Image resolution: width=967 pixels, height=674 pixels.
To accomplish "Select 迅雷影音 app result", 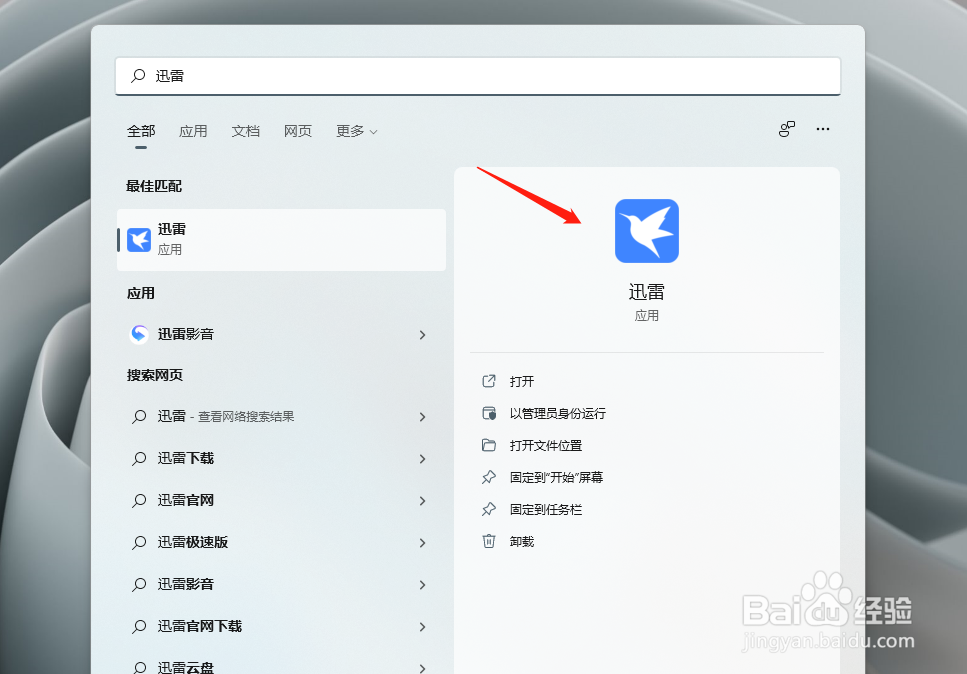I will pos(281,334).
